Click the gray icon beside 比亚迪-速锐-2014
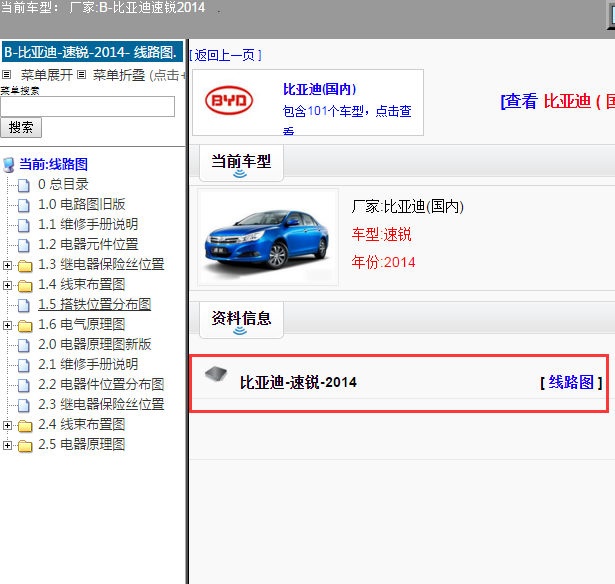 [215, 374]
